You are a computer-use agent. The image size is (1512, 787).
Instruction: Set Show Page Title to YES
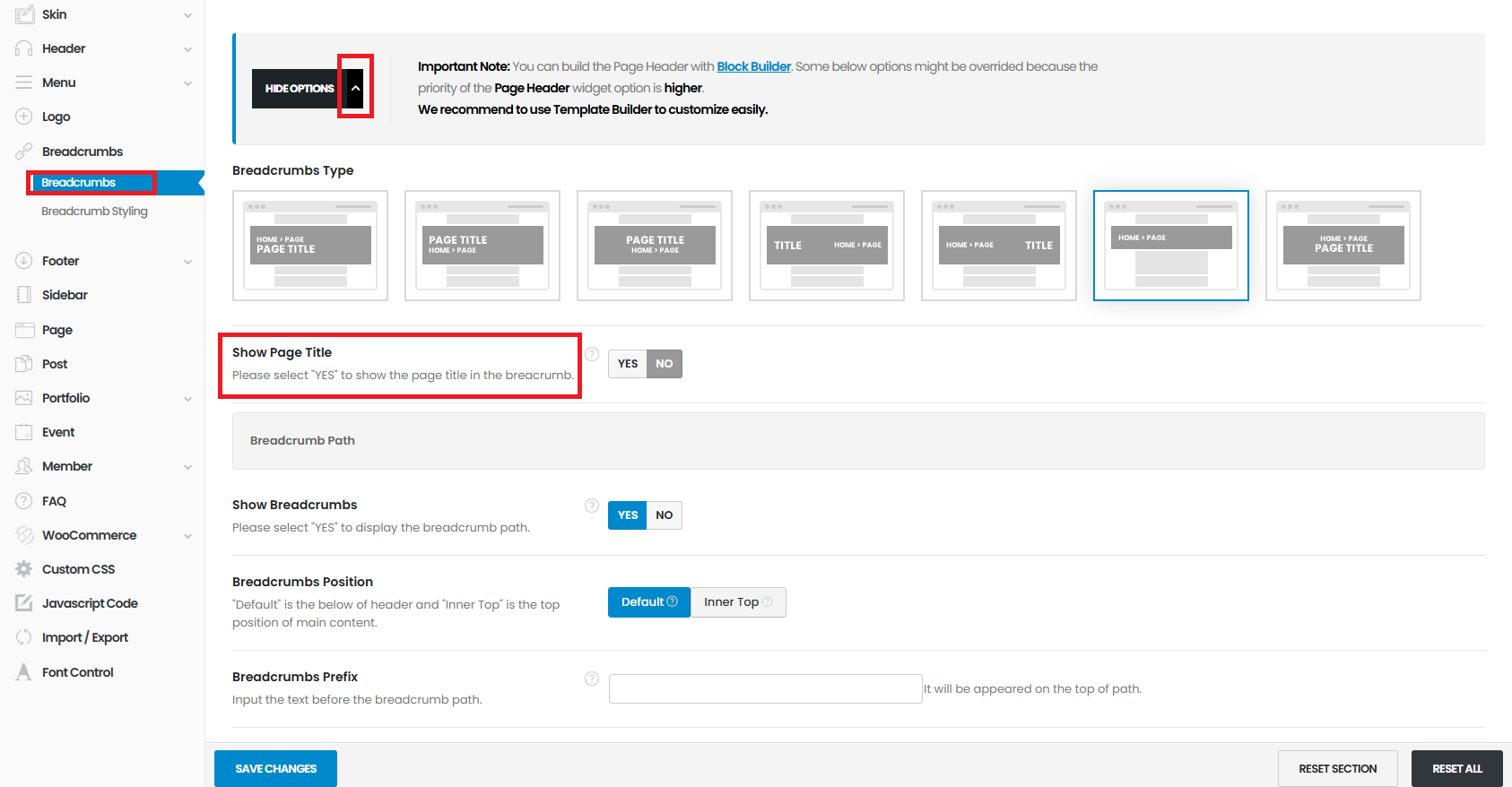coord(628,364)
